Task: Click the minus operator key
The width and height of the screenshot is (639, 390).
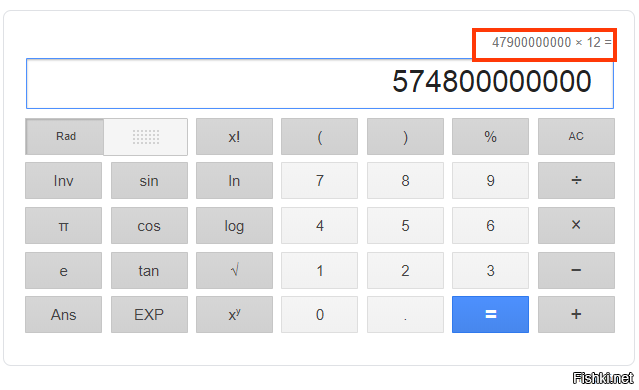Action: coord(576,270)
